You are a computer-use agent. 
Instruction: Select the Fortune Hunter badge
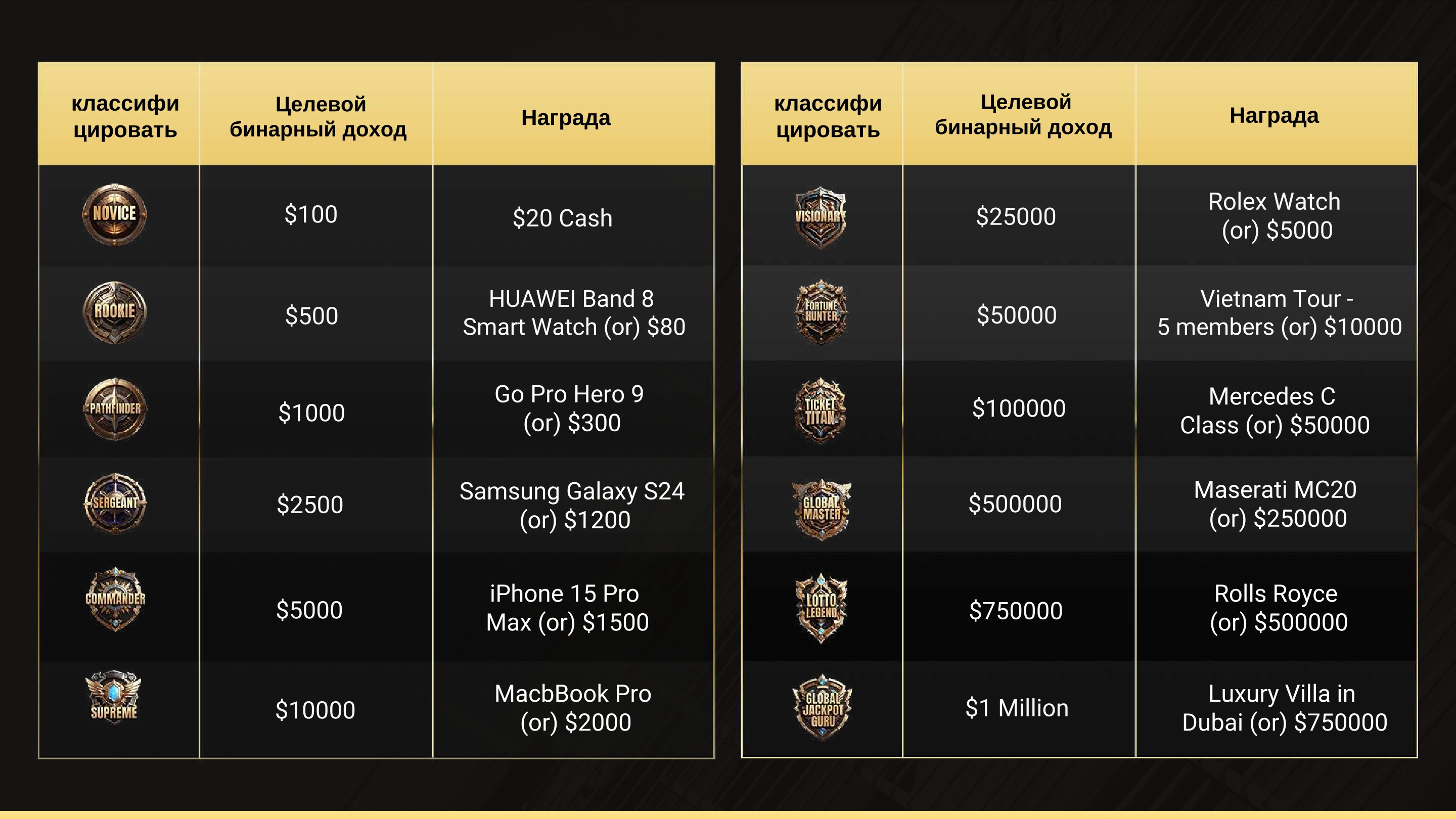click(821, 312)
